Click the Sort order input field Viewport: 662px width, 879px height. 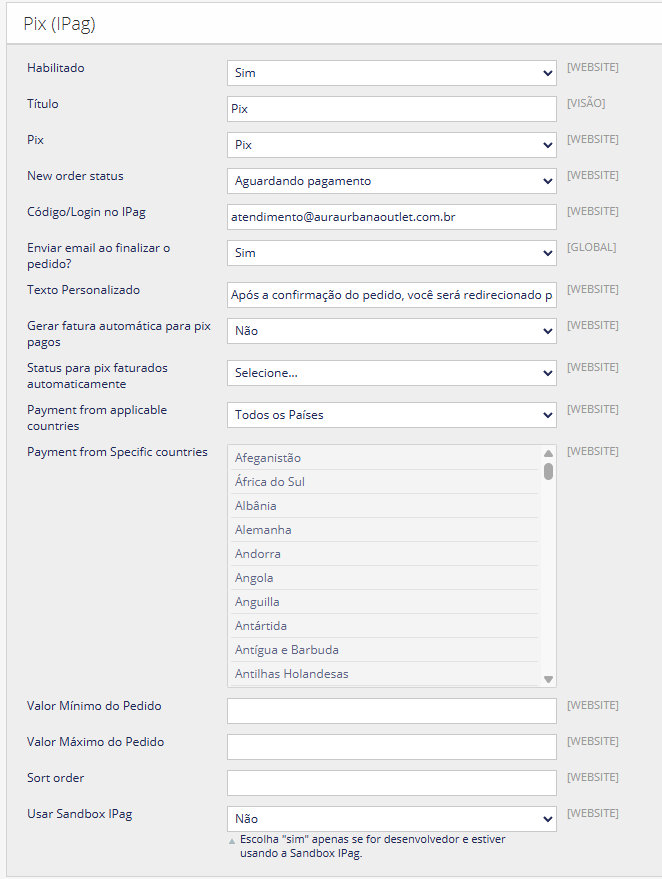click(391, 783)
